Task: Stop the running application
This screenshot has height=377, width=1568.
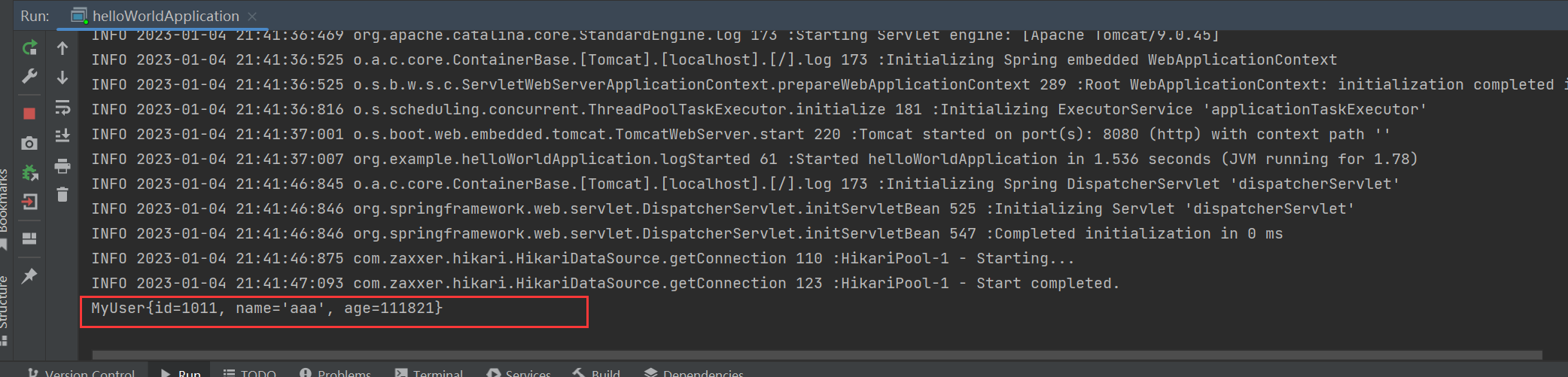Action: coord(29,114)
